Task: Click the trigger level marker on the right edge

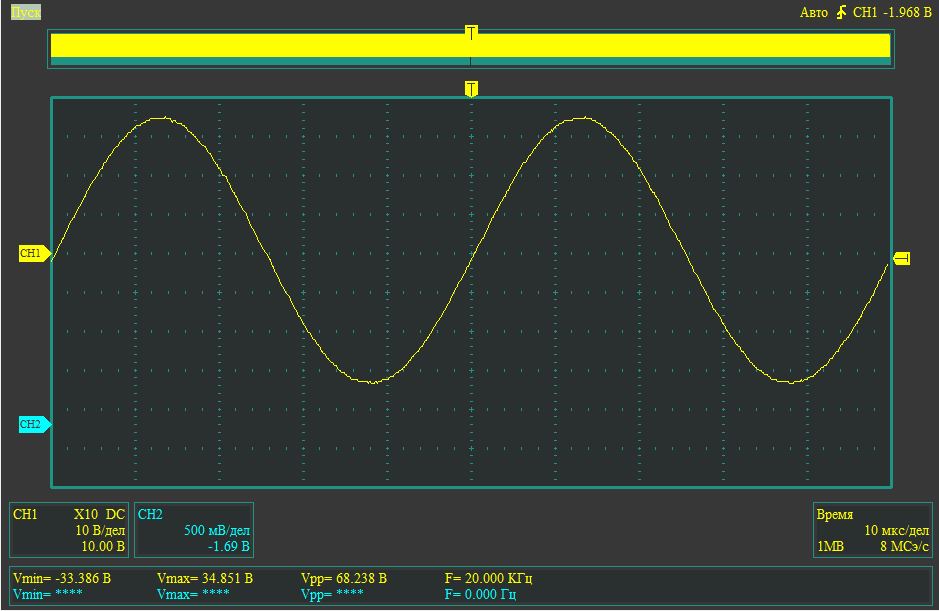Action: (x=902, y=258)
